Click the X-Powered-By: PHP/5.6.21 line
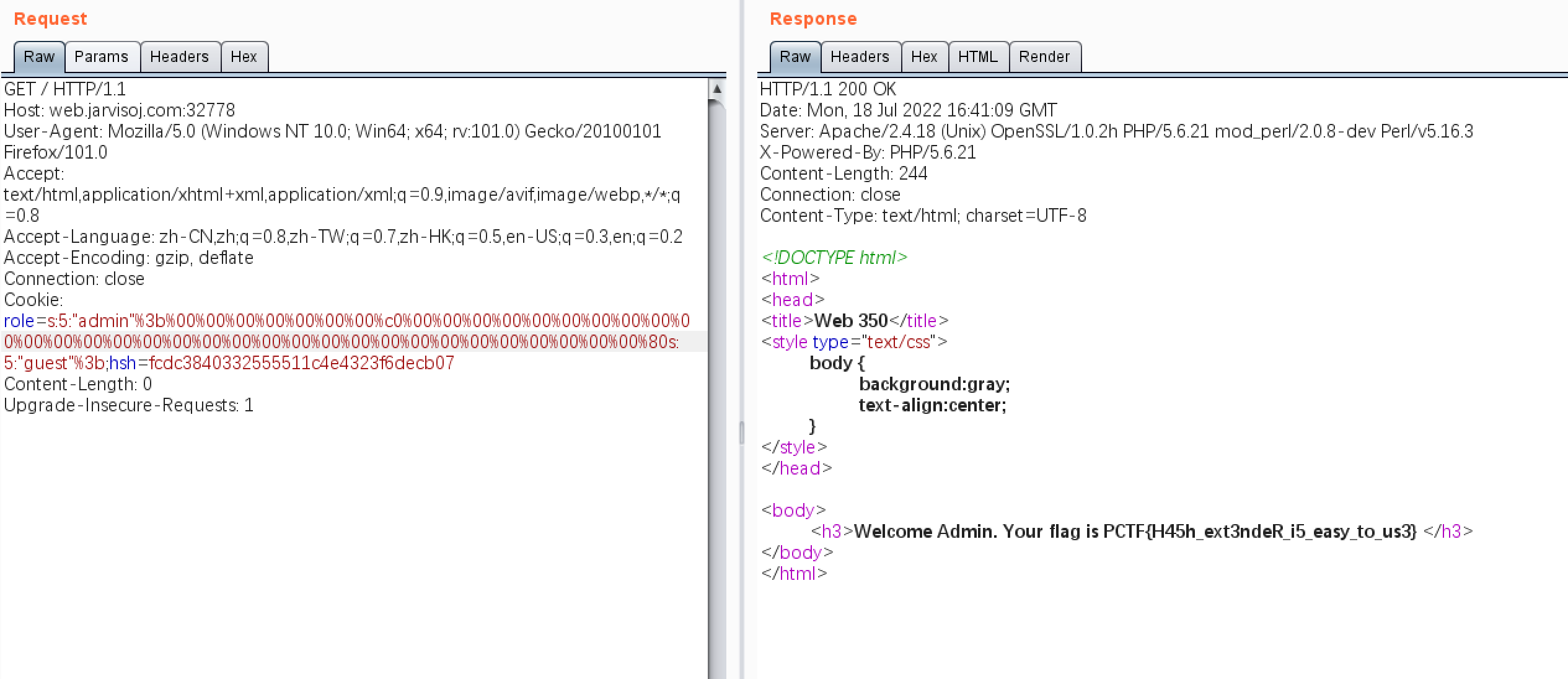The width and height of the screenshot is (1568, 679). point(868,152)
